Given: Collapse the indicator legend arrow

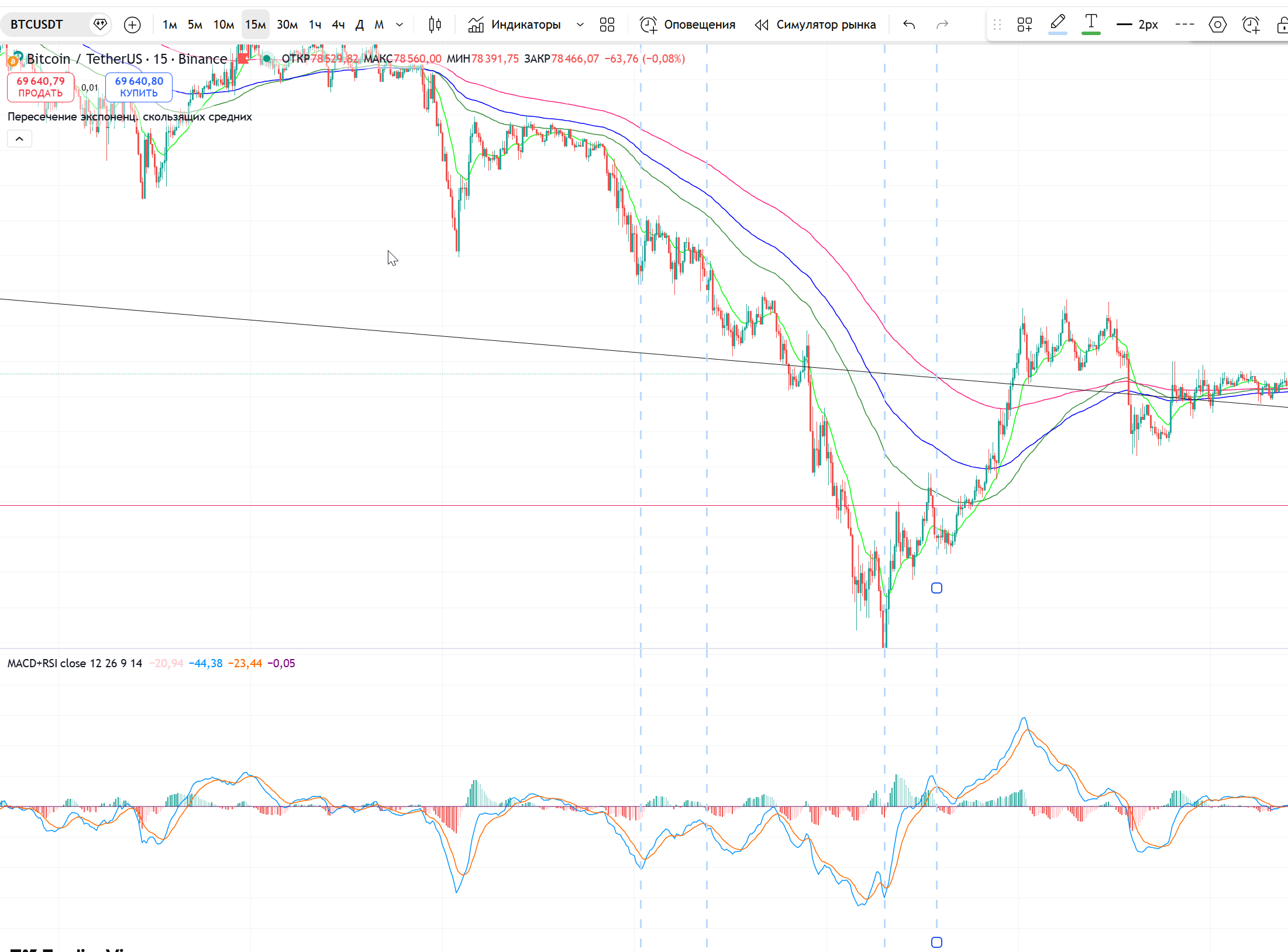Looking at the screenshot, I should click(x=19, y=139).
